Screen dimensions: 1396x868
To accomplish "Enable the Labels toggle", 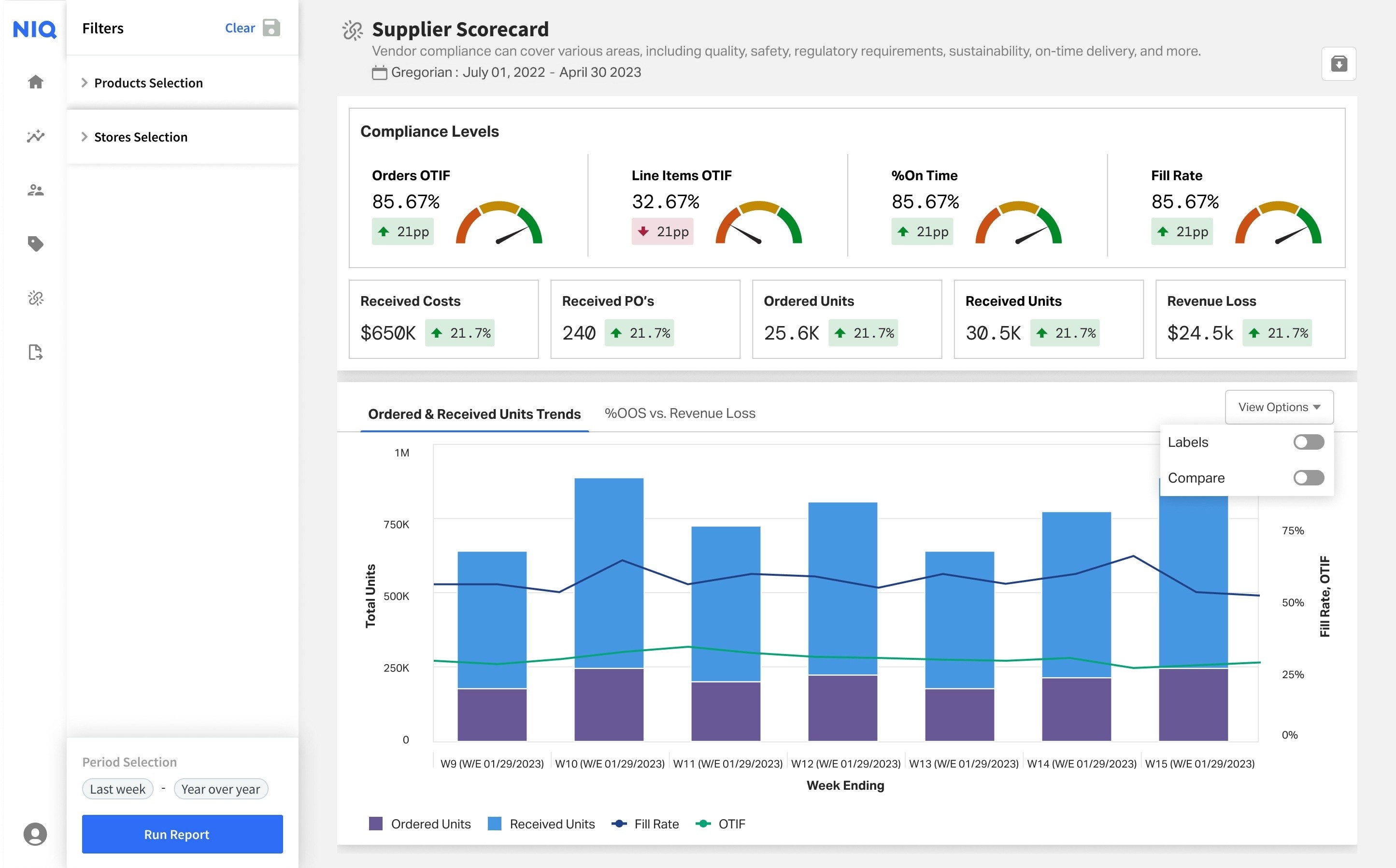I will 1308,442.
